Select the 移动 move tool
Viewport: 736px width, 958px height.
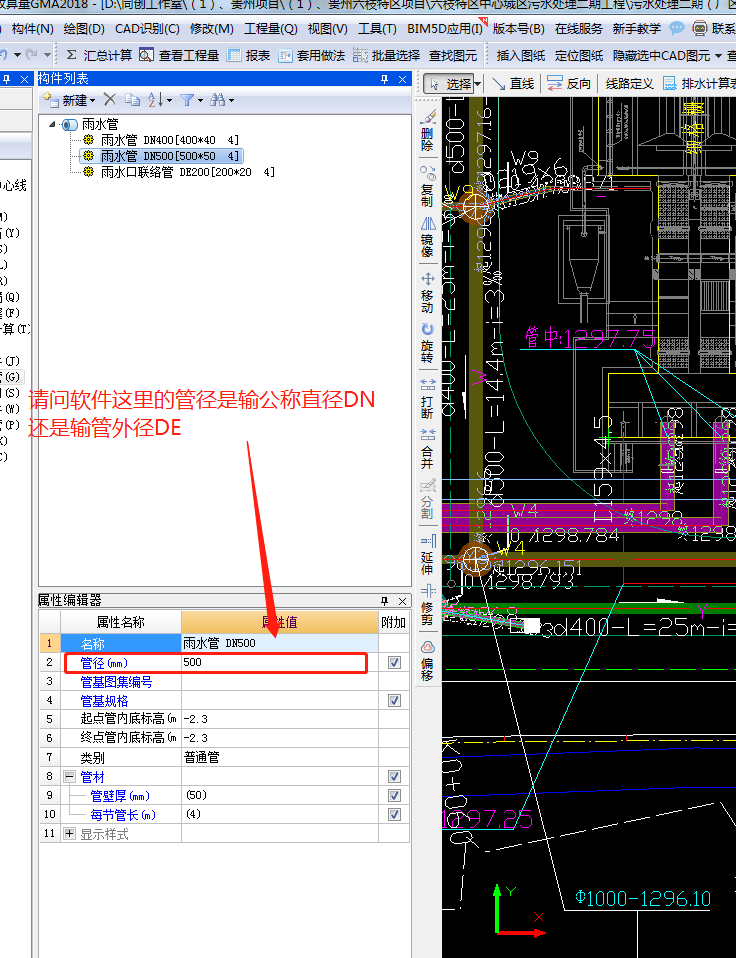pos(428,292)
